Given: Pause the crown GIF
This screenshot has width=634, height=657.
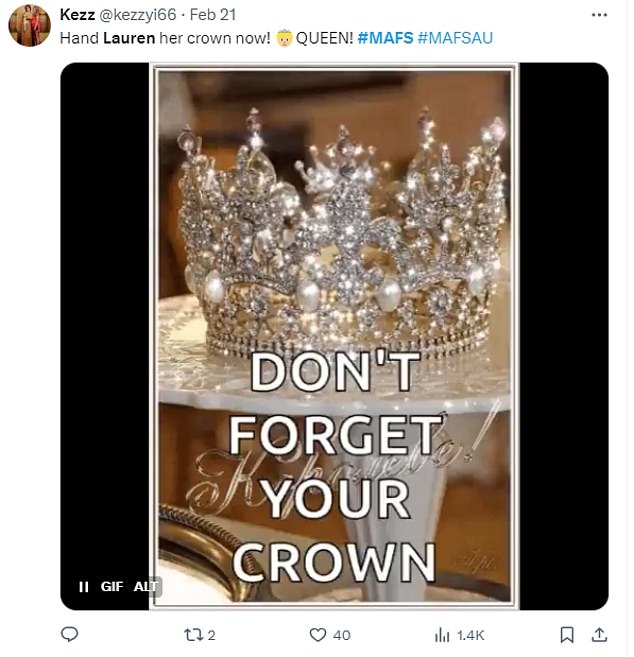Looking at the screenshot, I should pos(84,587).
